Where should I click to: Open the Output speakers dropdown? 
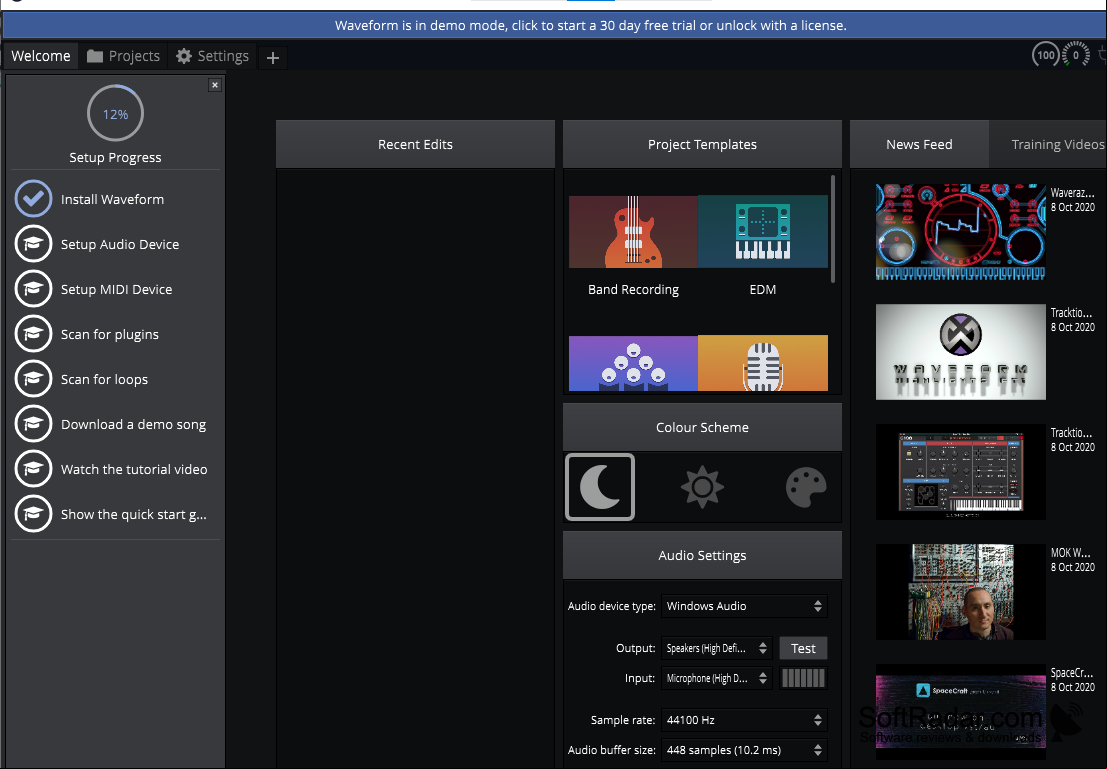(717, 648)
